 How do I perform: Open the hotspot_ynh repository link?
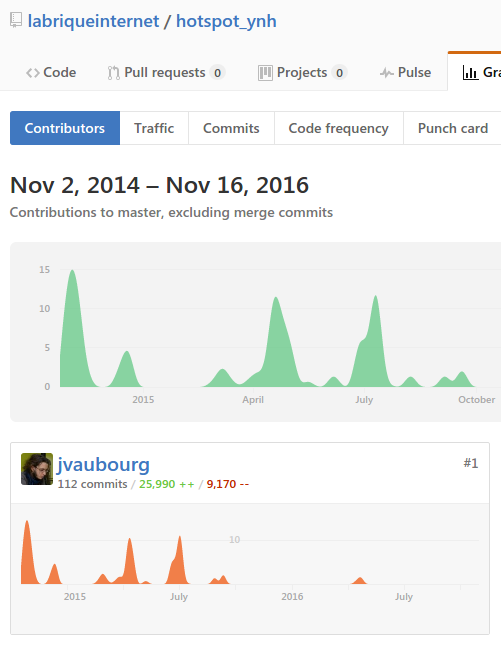(226, 21)
